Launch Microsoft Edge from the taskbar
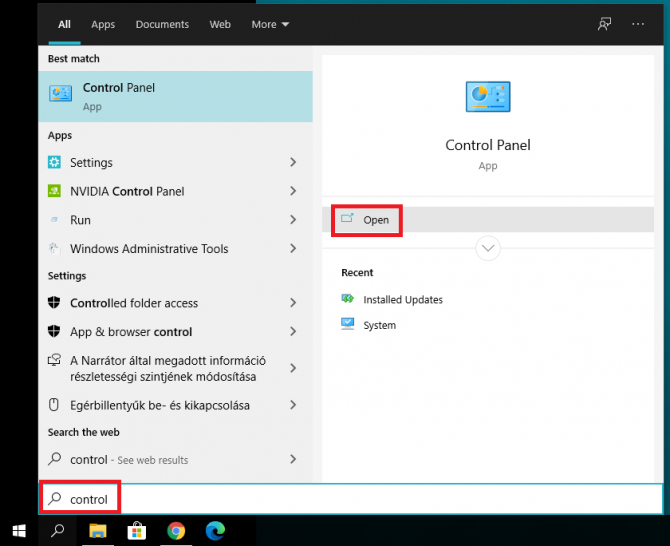This screenshot has height=546, width=670. (215, 531)
